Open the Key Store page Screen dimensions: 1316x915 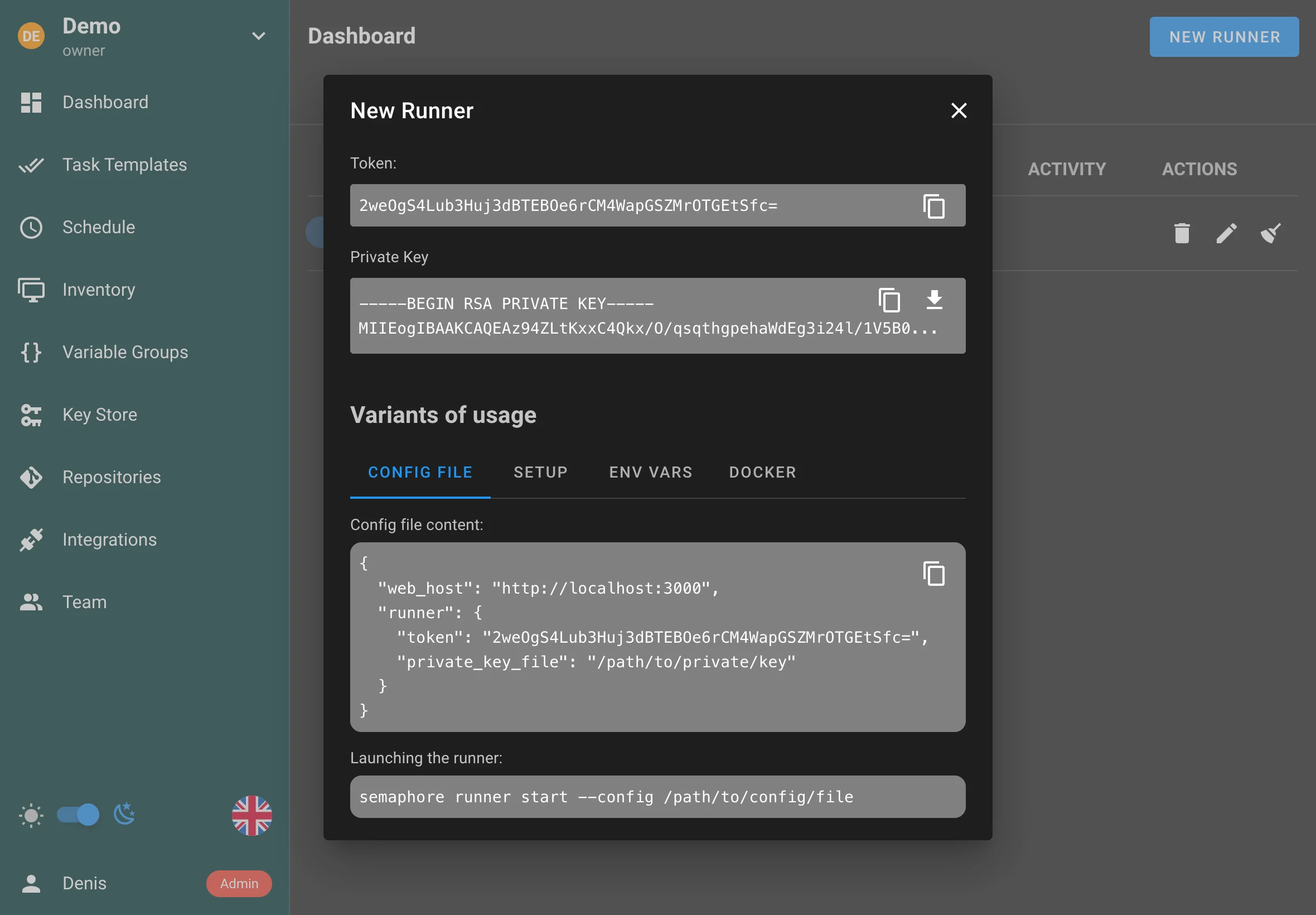pyautogui.click(x=100, y=415)
